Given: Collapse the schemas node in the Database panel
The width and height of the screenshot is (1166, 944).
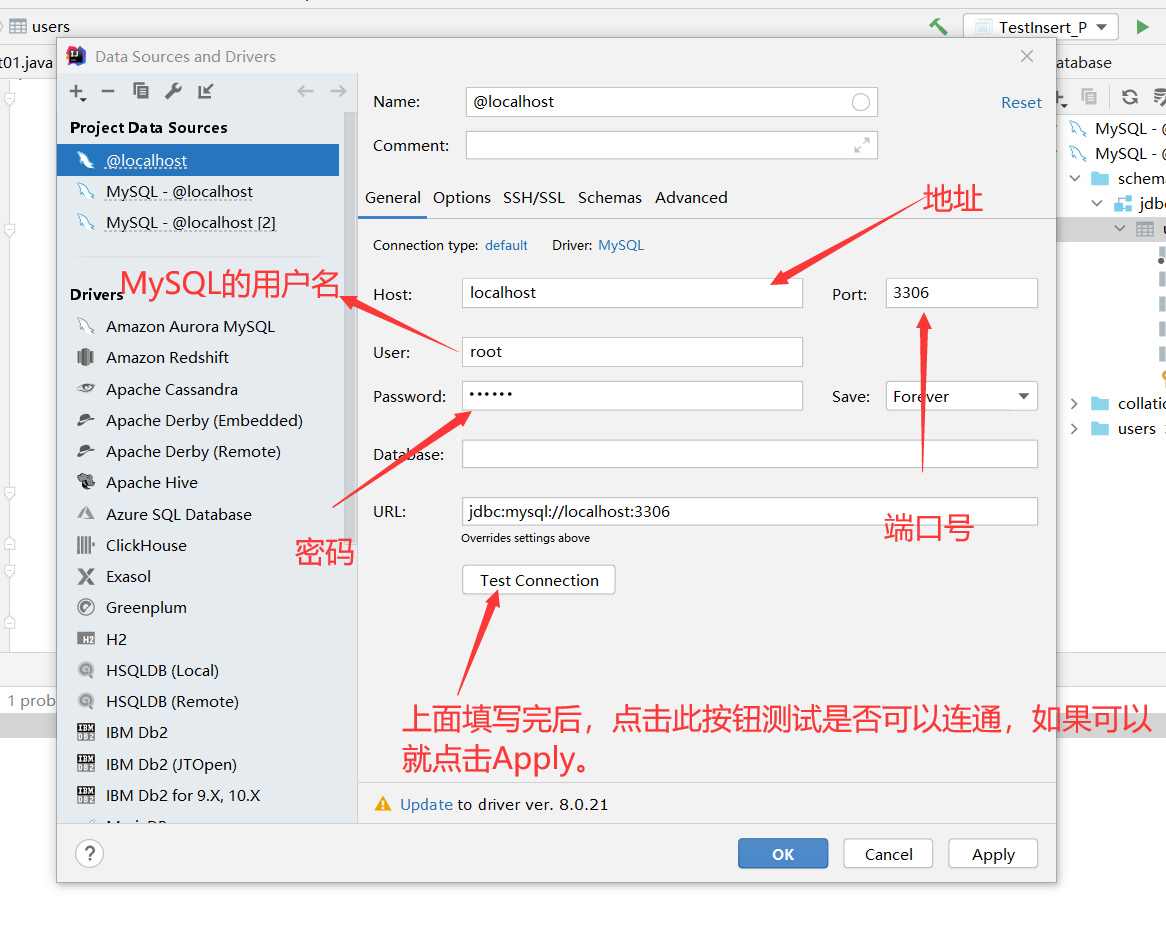Looking at the screenshot, I should click(1075, 178).
